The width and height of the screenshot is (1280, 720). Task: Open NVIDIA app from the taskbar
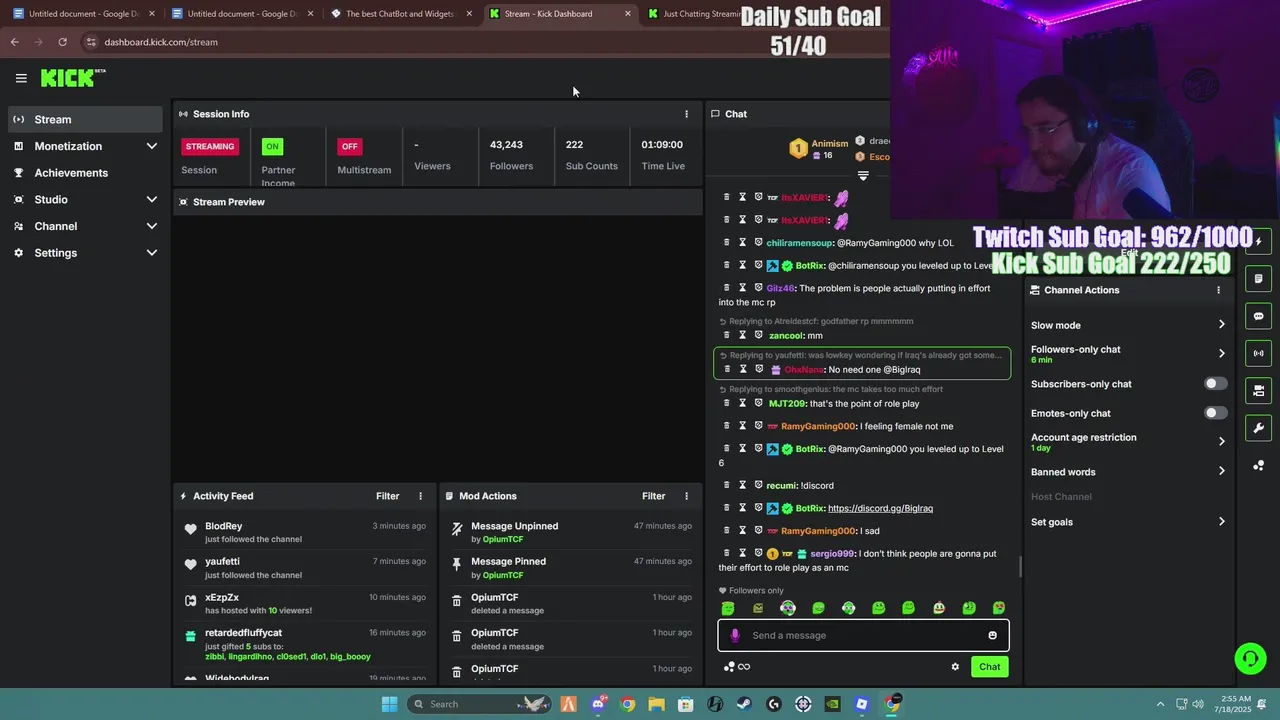[x=832, y=704]
